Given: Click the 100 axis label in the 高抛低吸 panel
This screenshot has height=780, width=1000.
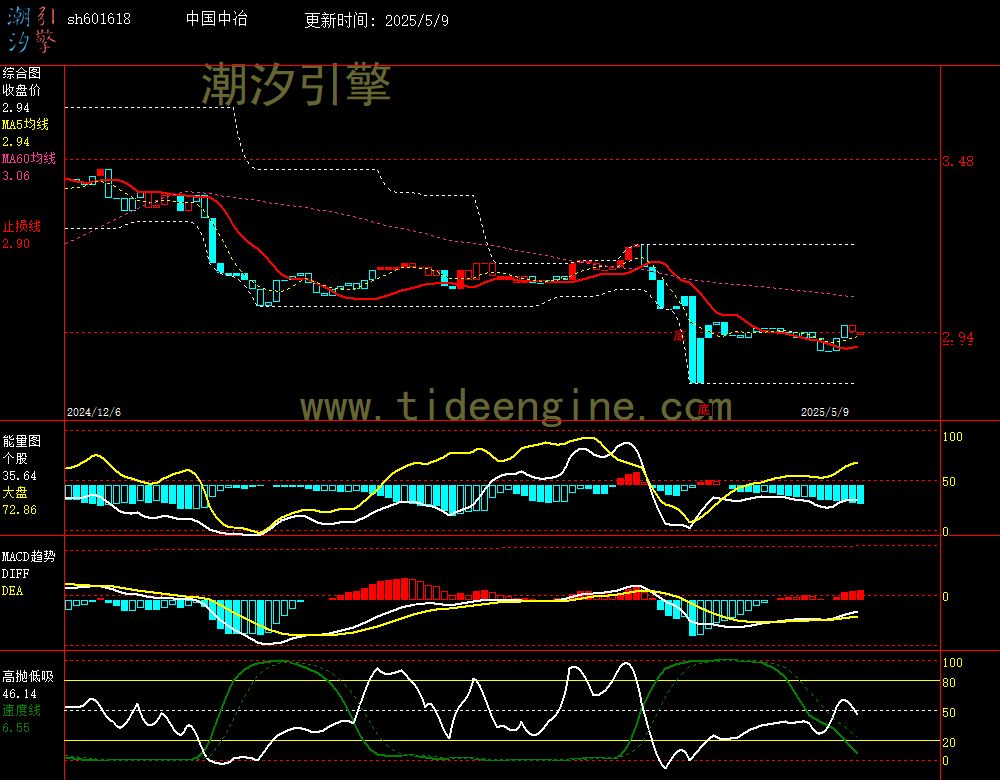Looking at the screenshot, I should 952,663.
